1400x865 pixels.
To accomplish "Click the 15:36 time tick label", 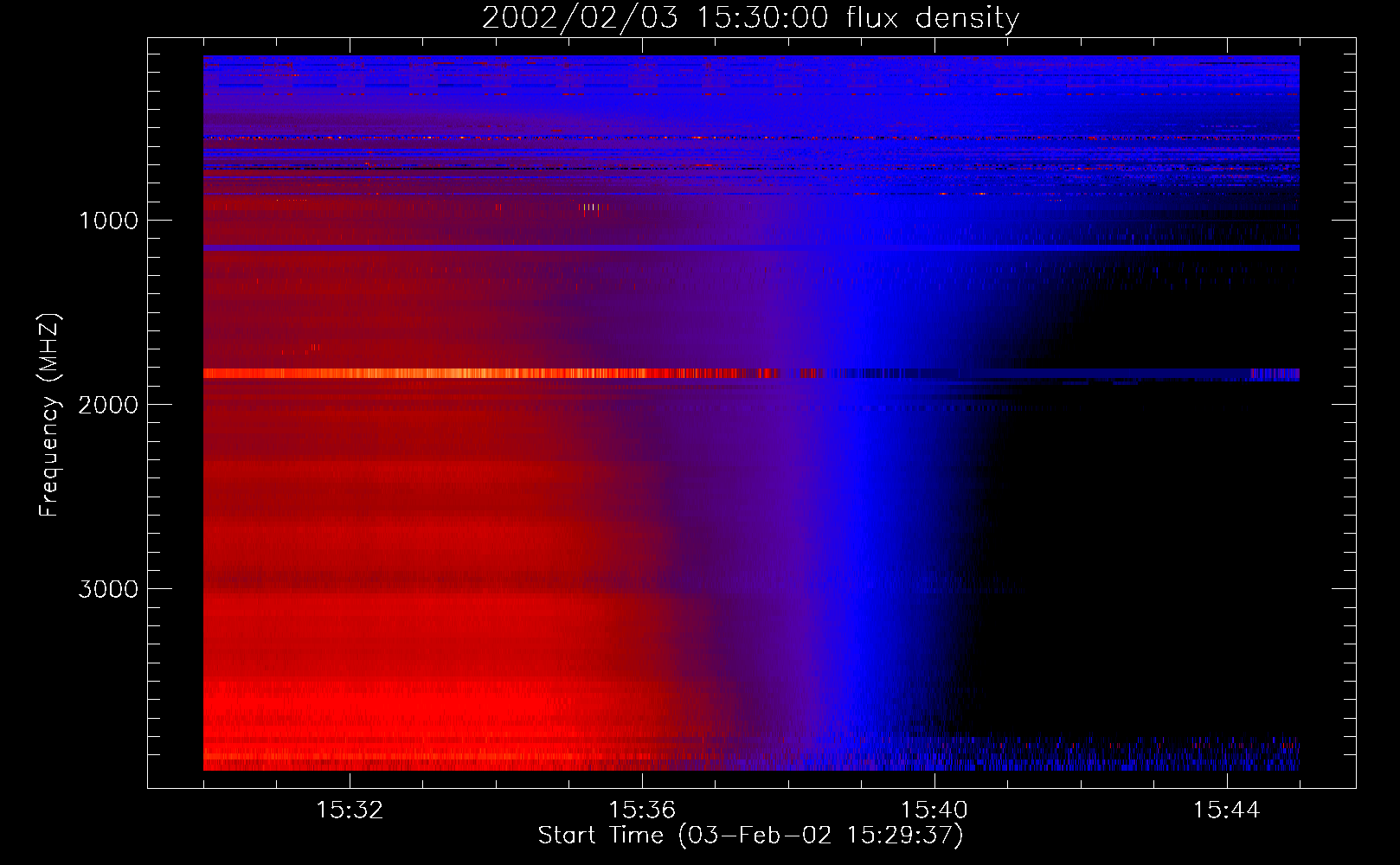I will [642, 811].
